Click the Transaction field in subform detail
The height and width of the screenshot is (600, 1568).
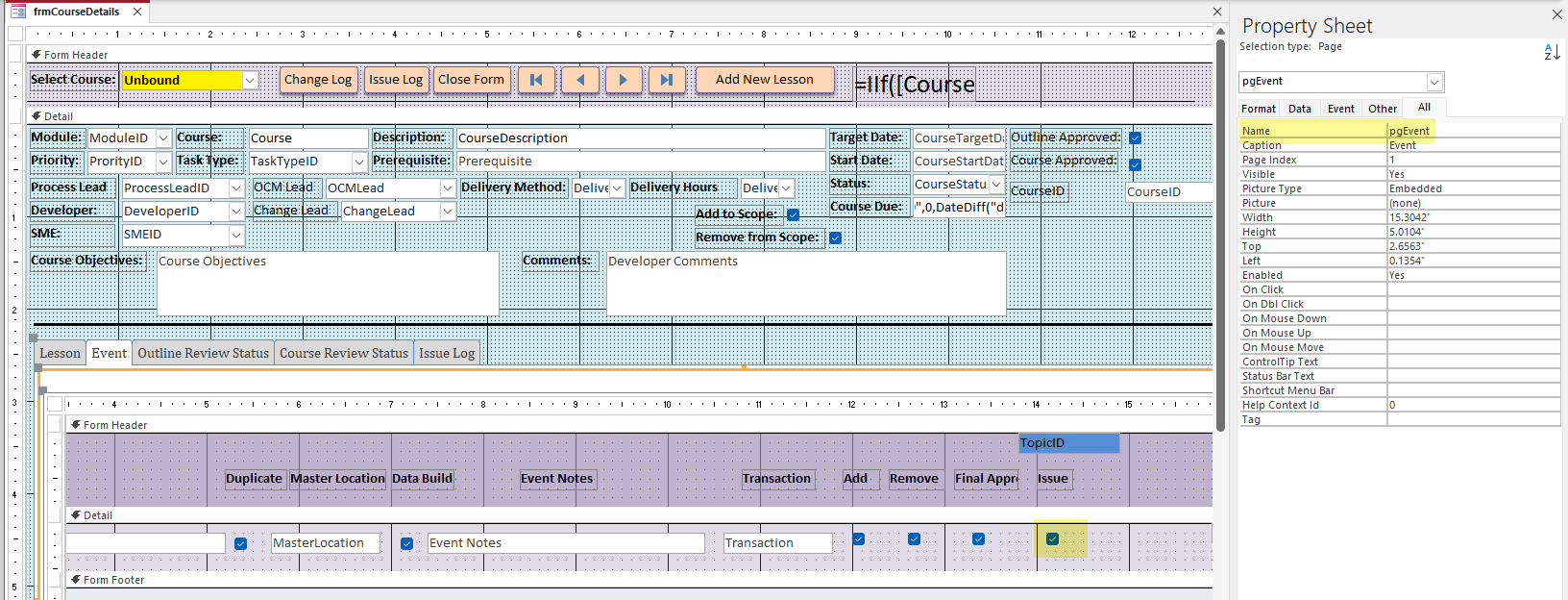[x=778, y=543]
